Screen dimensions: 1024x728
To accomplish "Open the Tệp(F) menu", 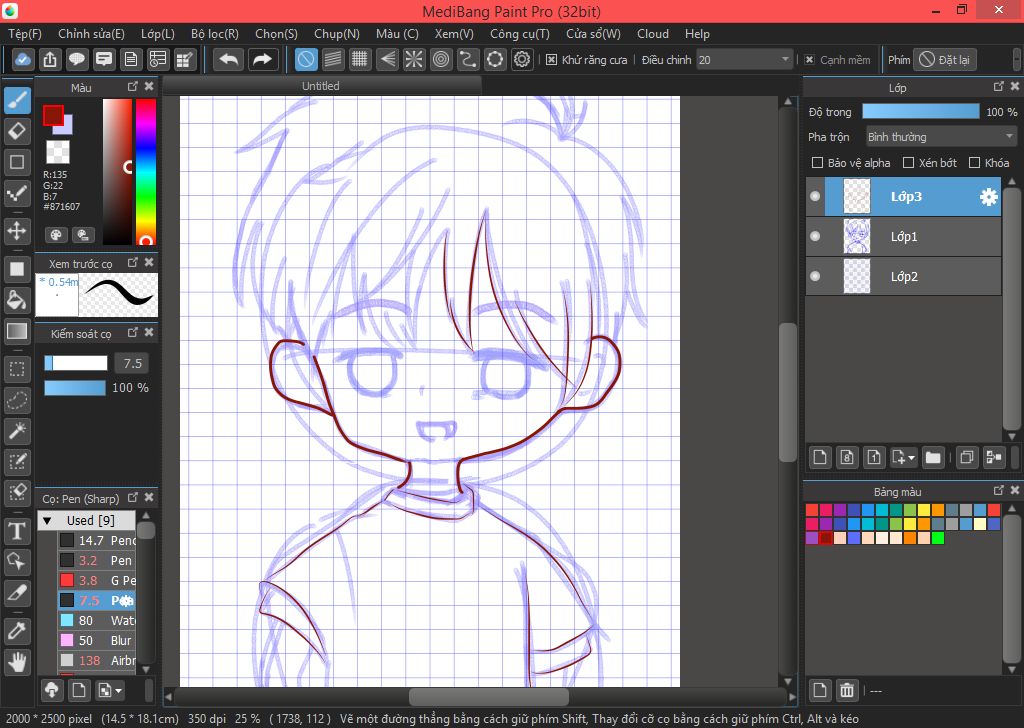I will [24, 34].
